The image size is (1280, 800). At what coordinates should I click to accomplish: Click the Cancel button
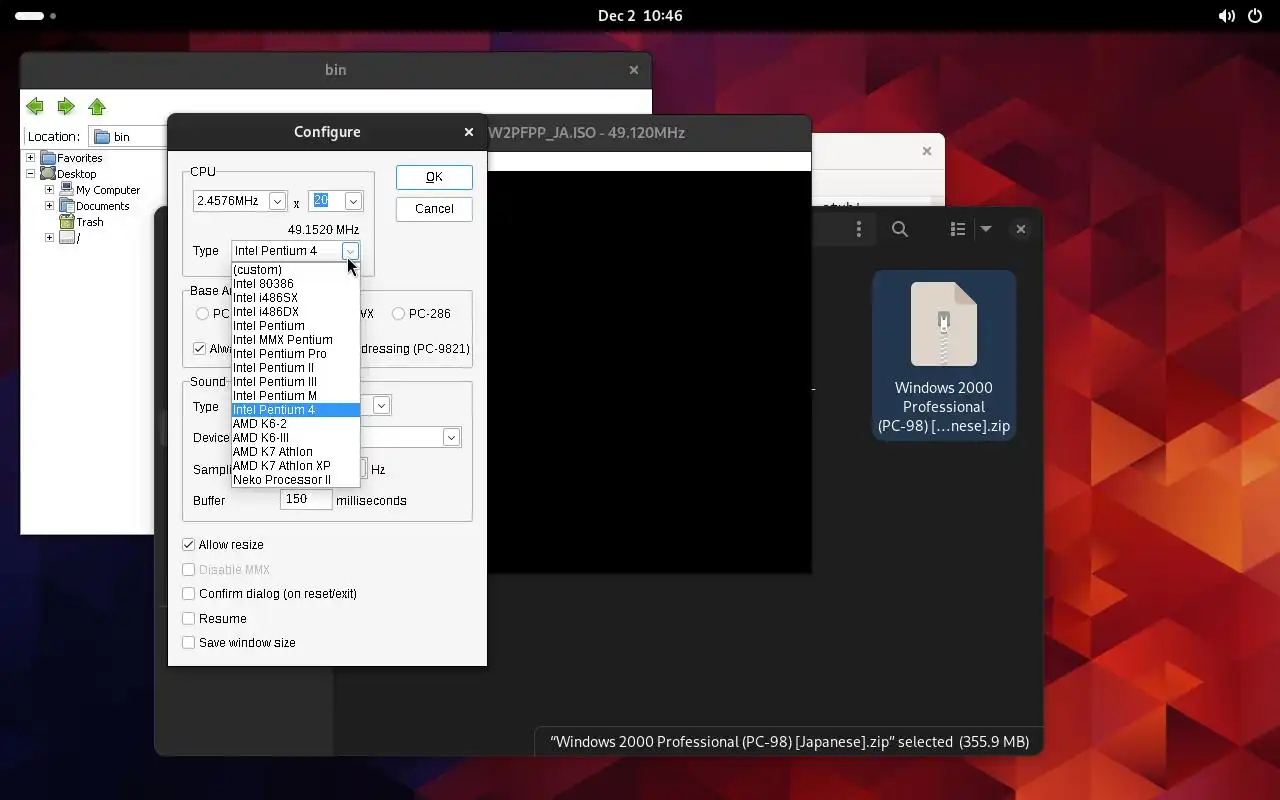tap(434, 209)
